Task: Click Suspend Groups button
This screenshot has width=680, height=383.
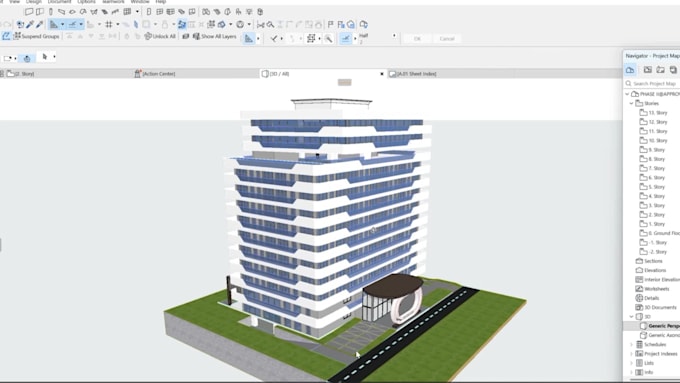Action: (36, 36)
